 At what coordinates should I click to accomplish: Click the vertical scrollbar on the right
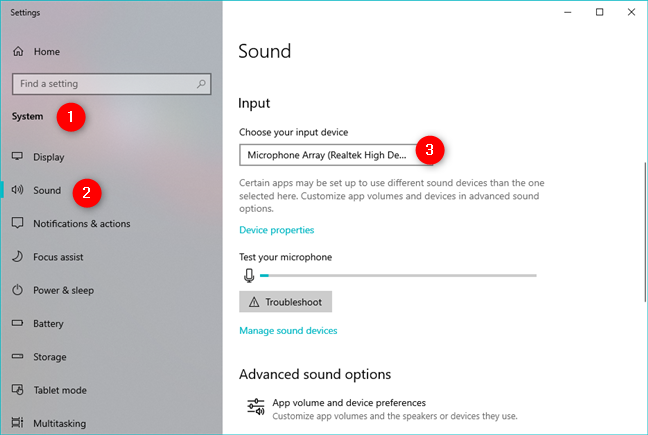point(645,232)
